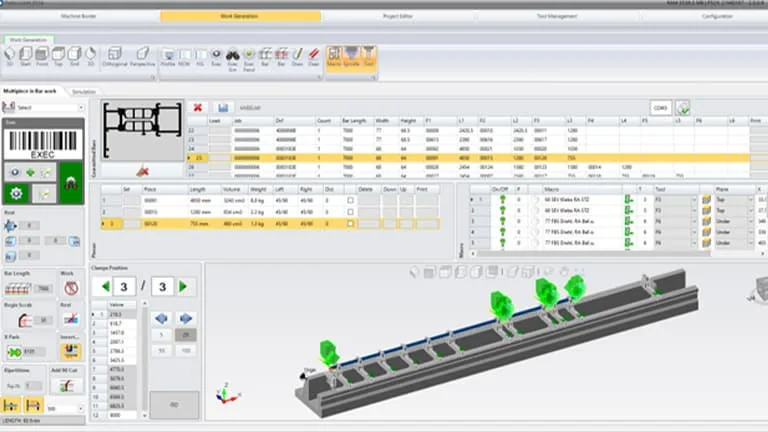
Task: Click the Profile monitor icon in ribbon
Action: (168, 55)
